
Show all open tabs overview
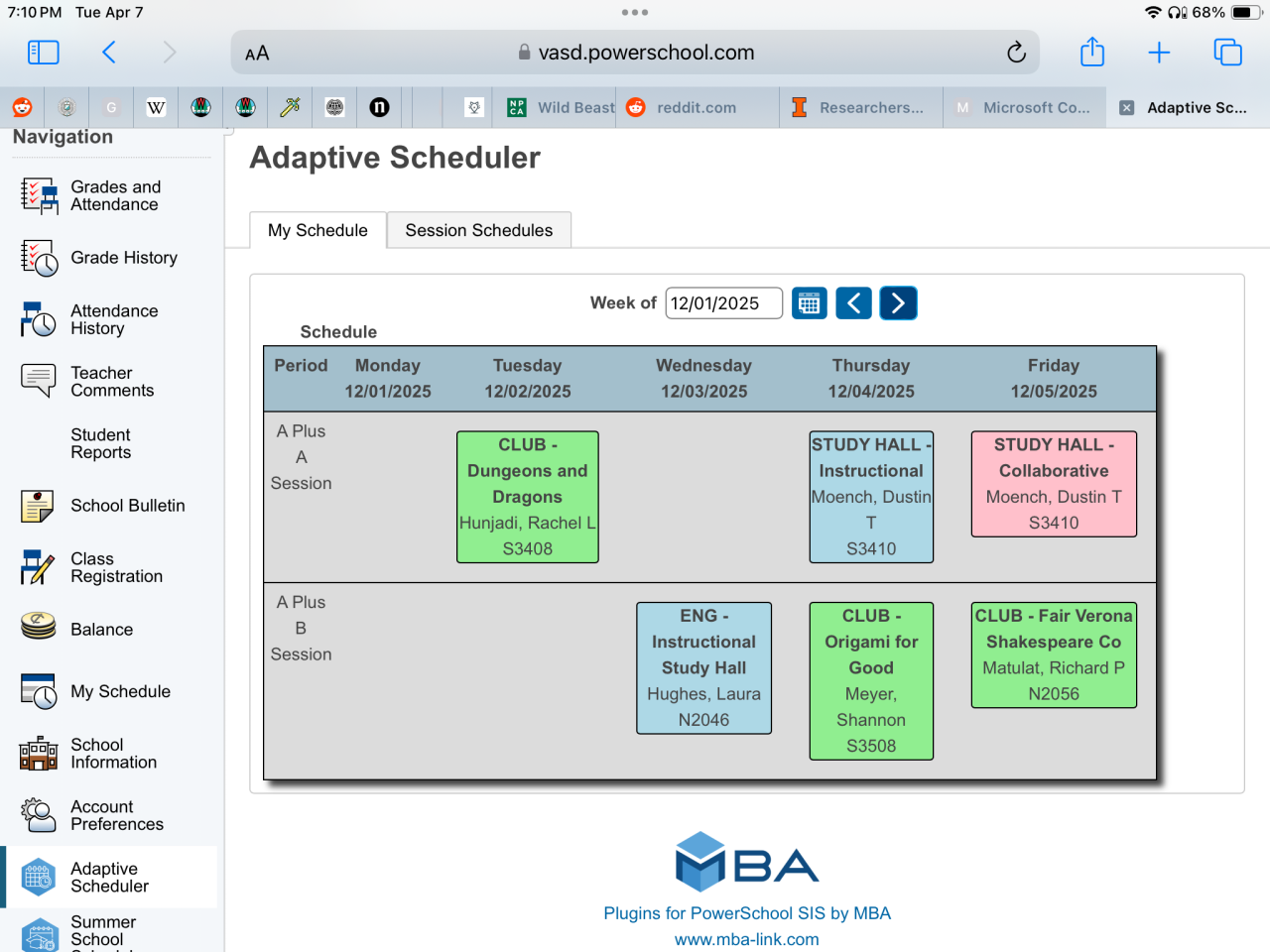1227,53
